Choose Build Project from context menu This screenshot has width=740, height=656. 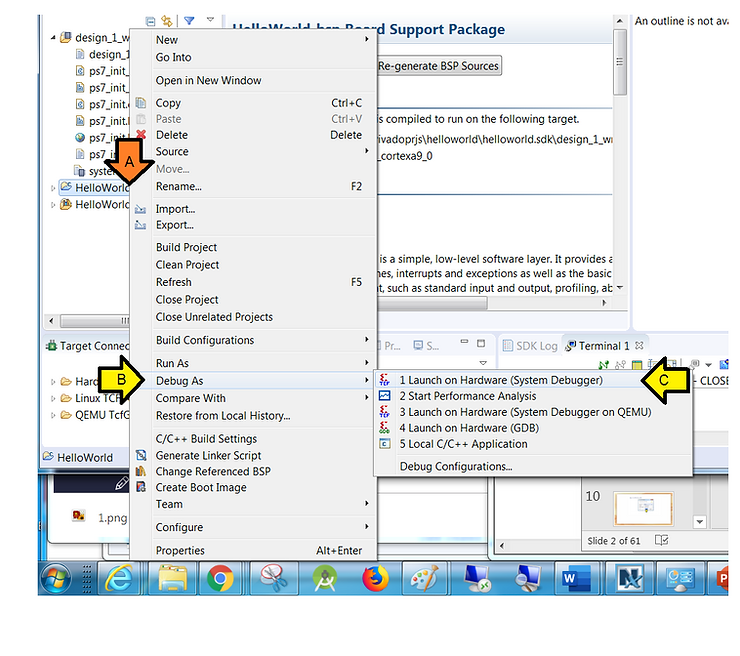point(186,247)
